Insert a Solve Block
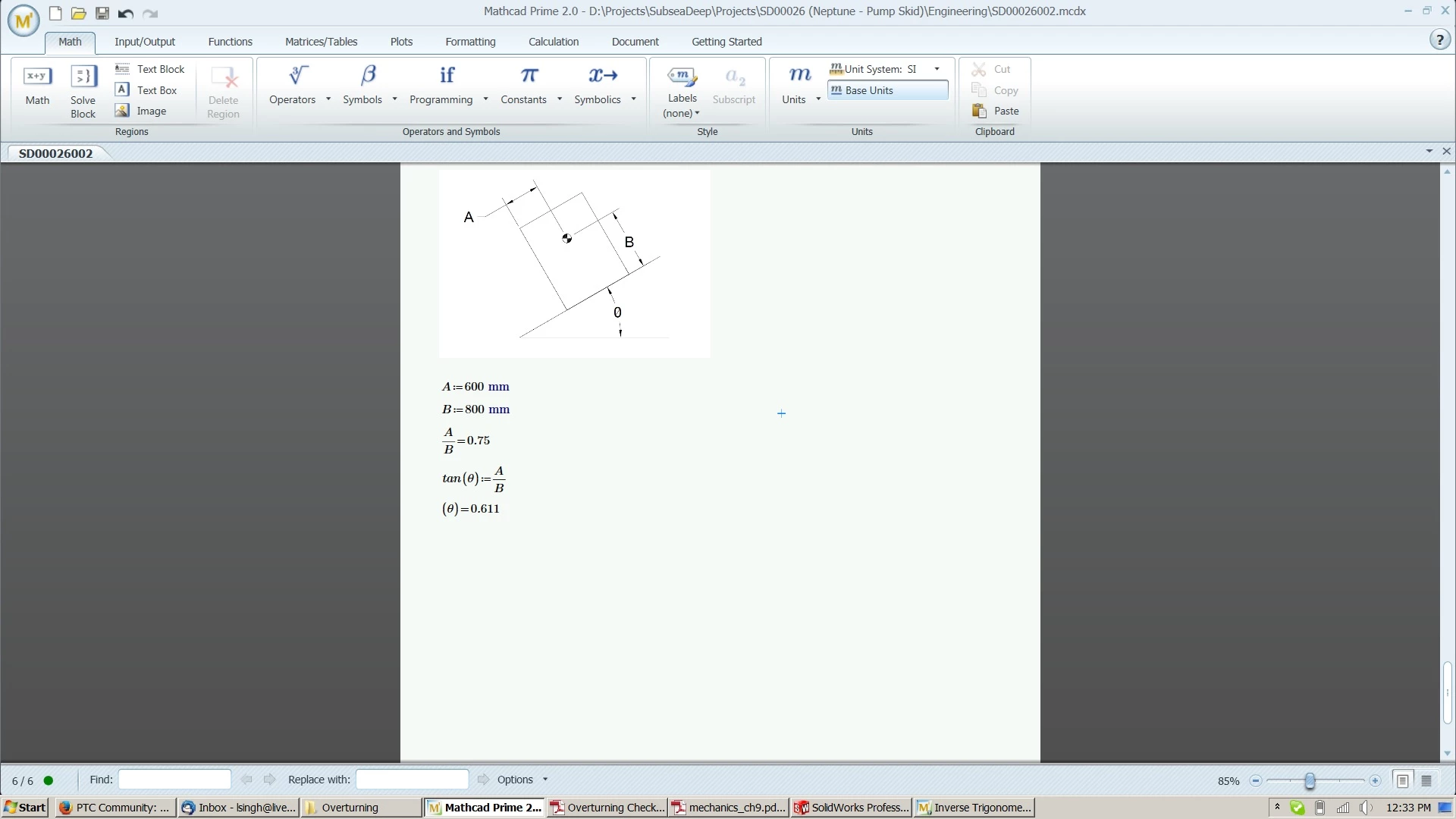The height and width of the screenshot is (819, 1456). pyautogui.click(x=83, y=91)
